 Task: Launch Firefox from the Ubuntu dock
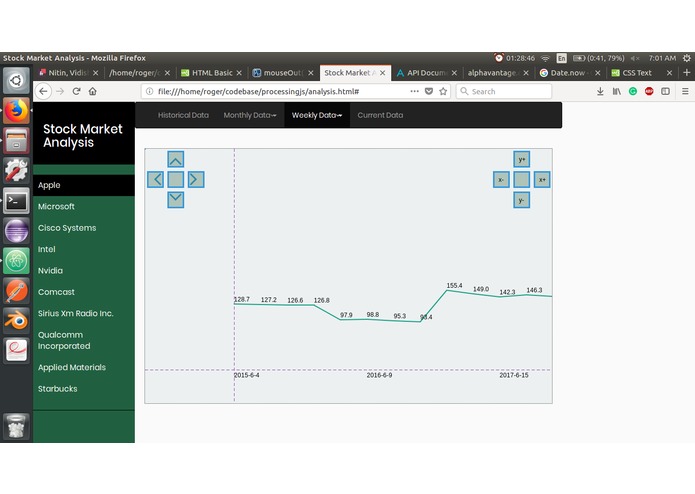tap(16, 111)
